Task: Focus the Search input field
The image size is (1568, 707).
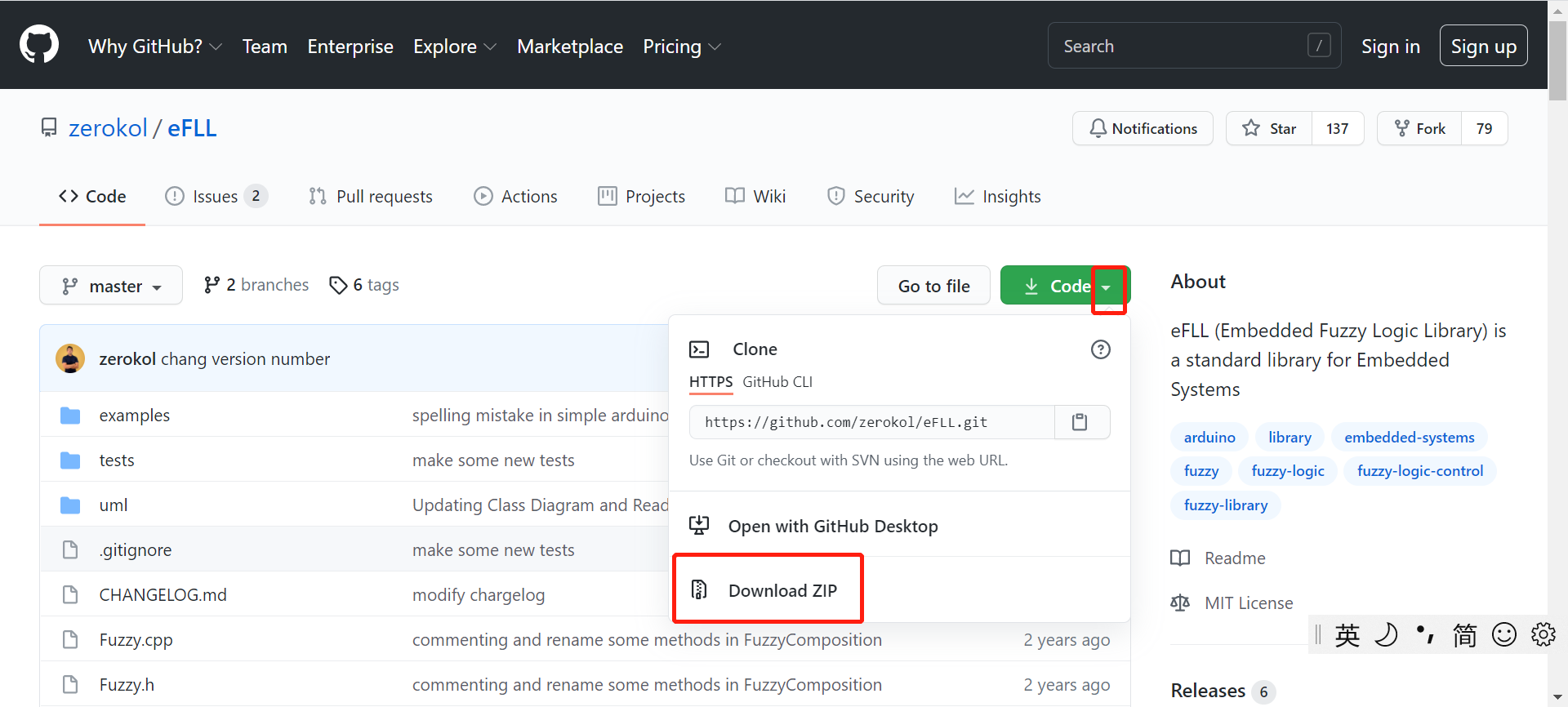Action: tap(1194, 46)
